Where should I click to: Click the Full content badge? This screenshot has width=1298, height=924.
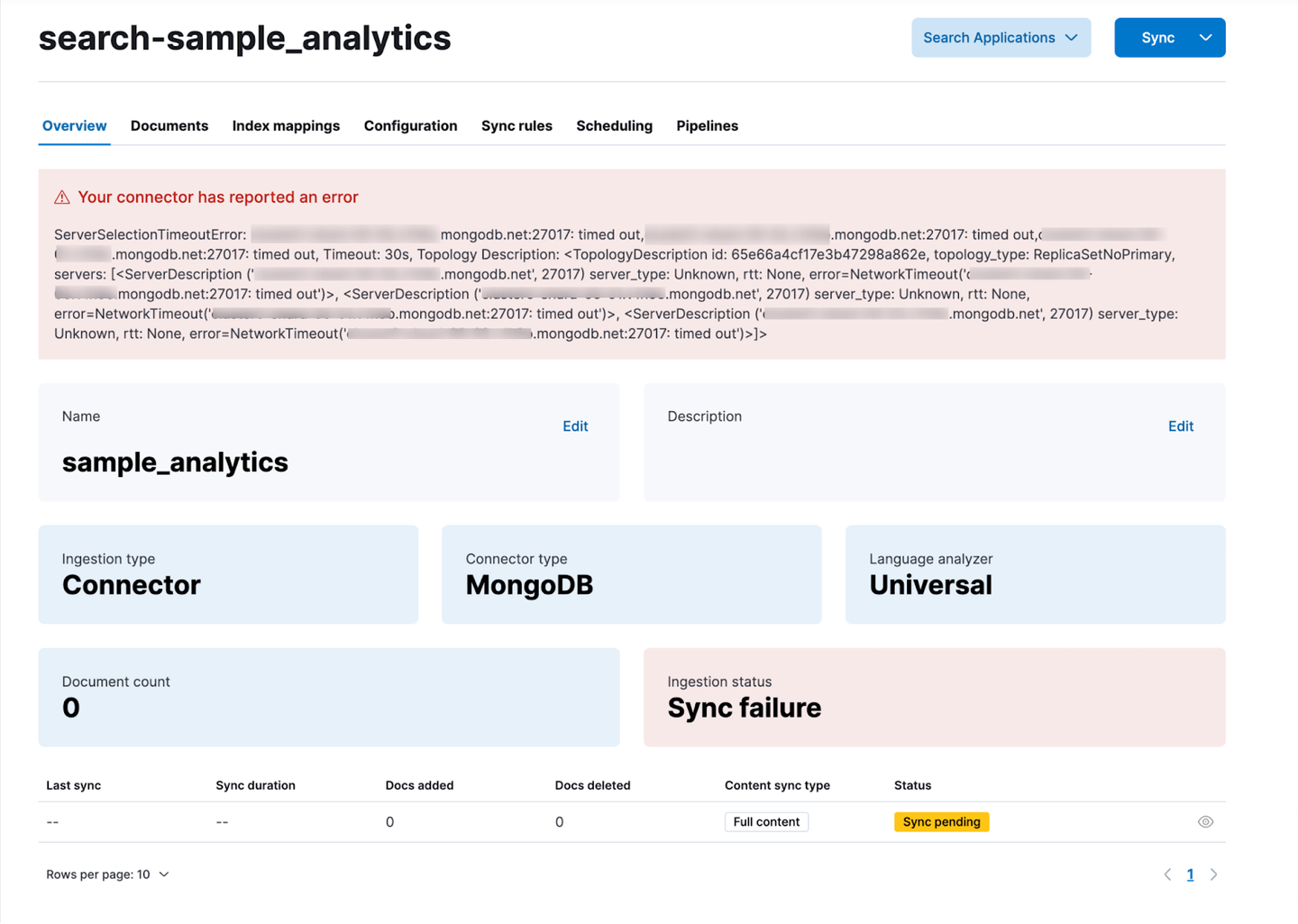(766, 822)
